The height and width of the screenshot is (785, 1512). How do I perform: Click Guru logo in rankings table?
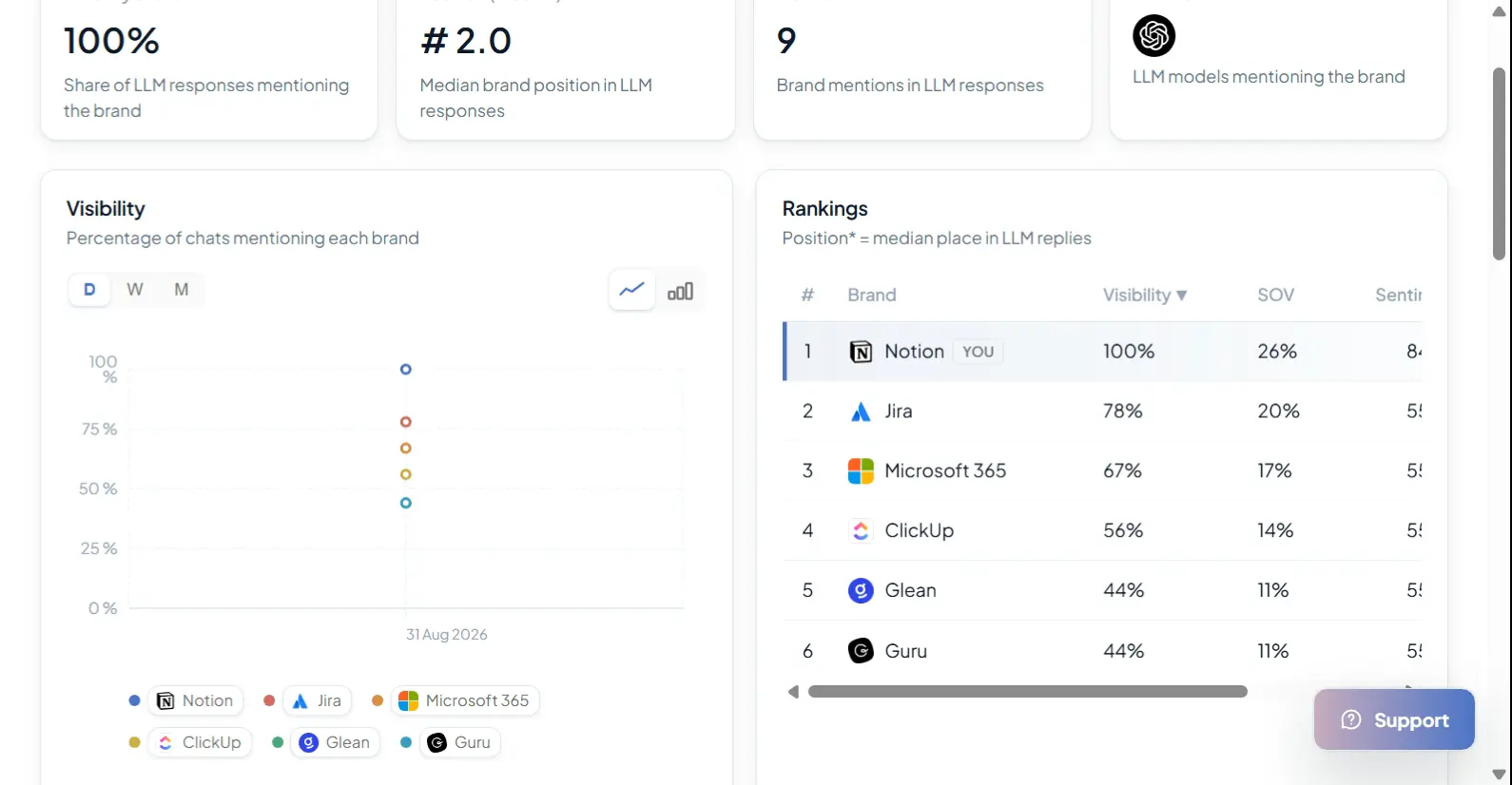[861, 651]
